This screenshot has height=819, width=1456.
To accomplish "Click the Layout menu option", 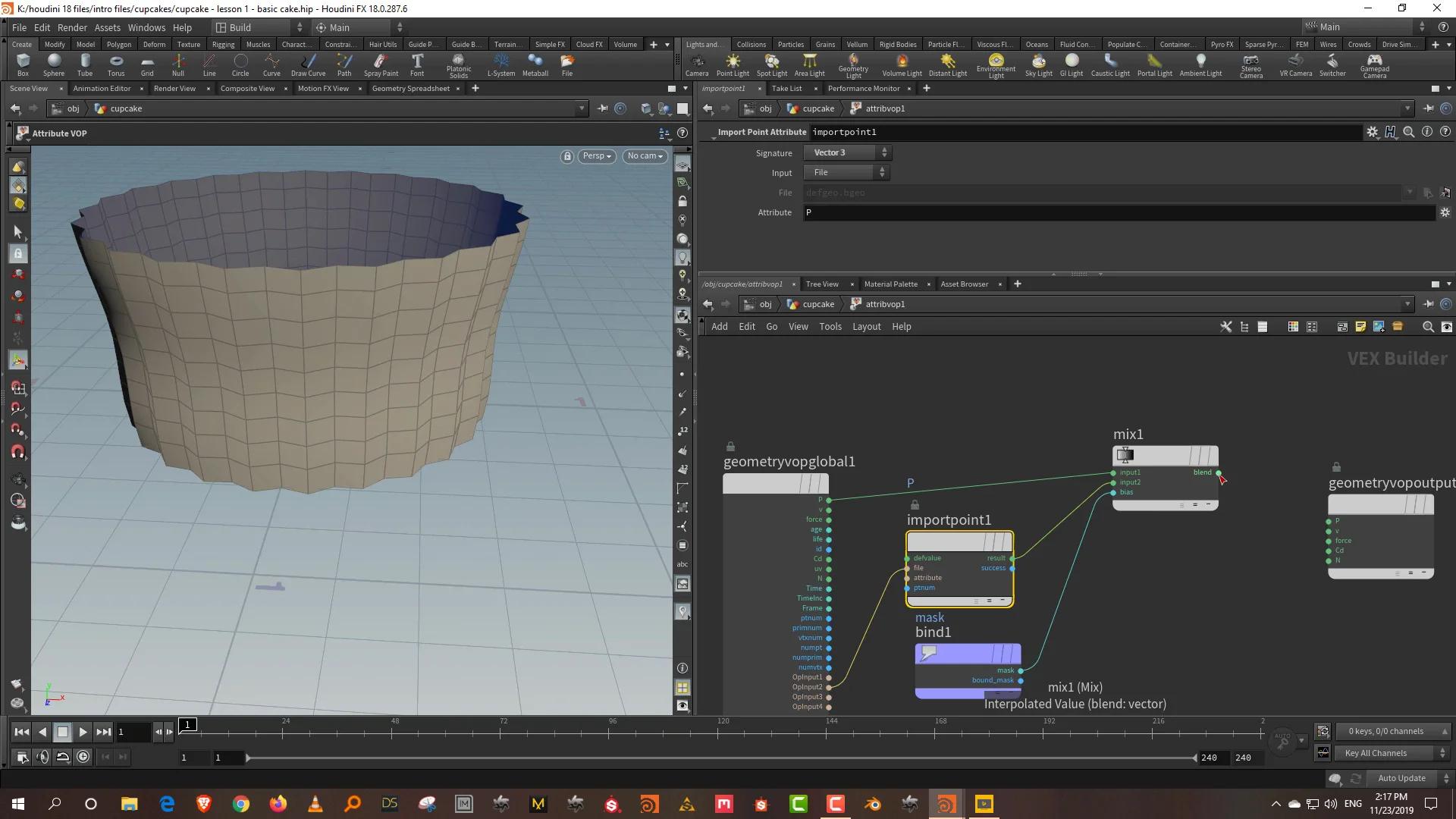I will tap(866, 326).
